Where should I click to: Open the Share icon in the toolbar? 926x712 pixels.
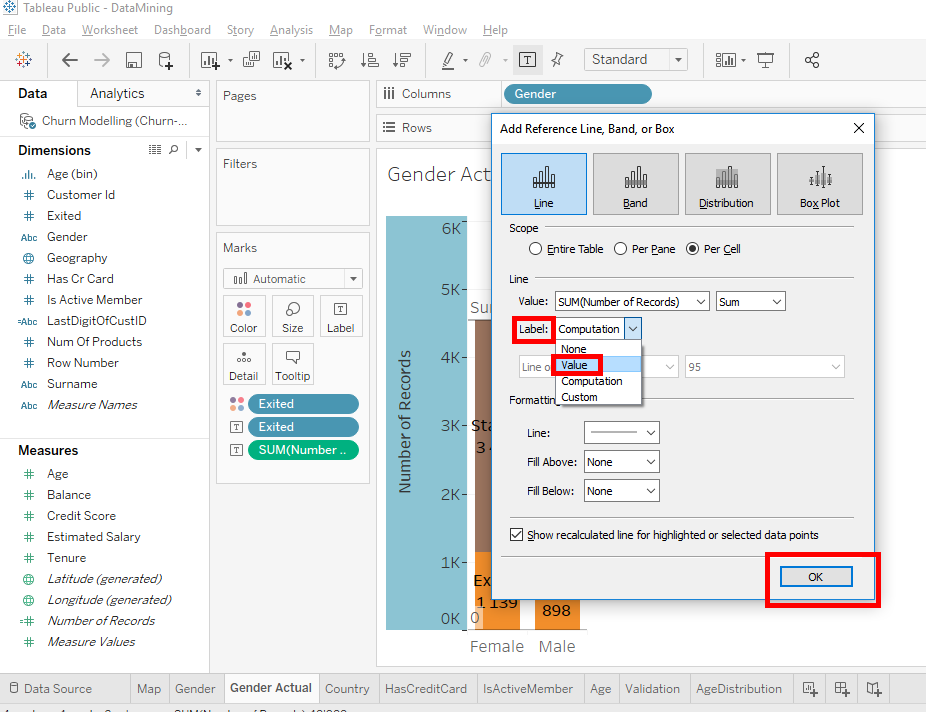tap(812, 60)
